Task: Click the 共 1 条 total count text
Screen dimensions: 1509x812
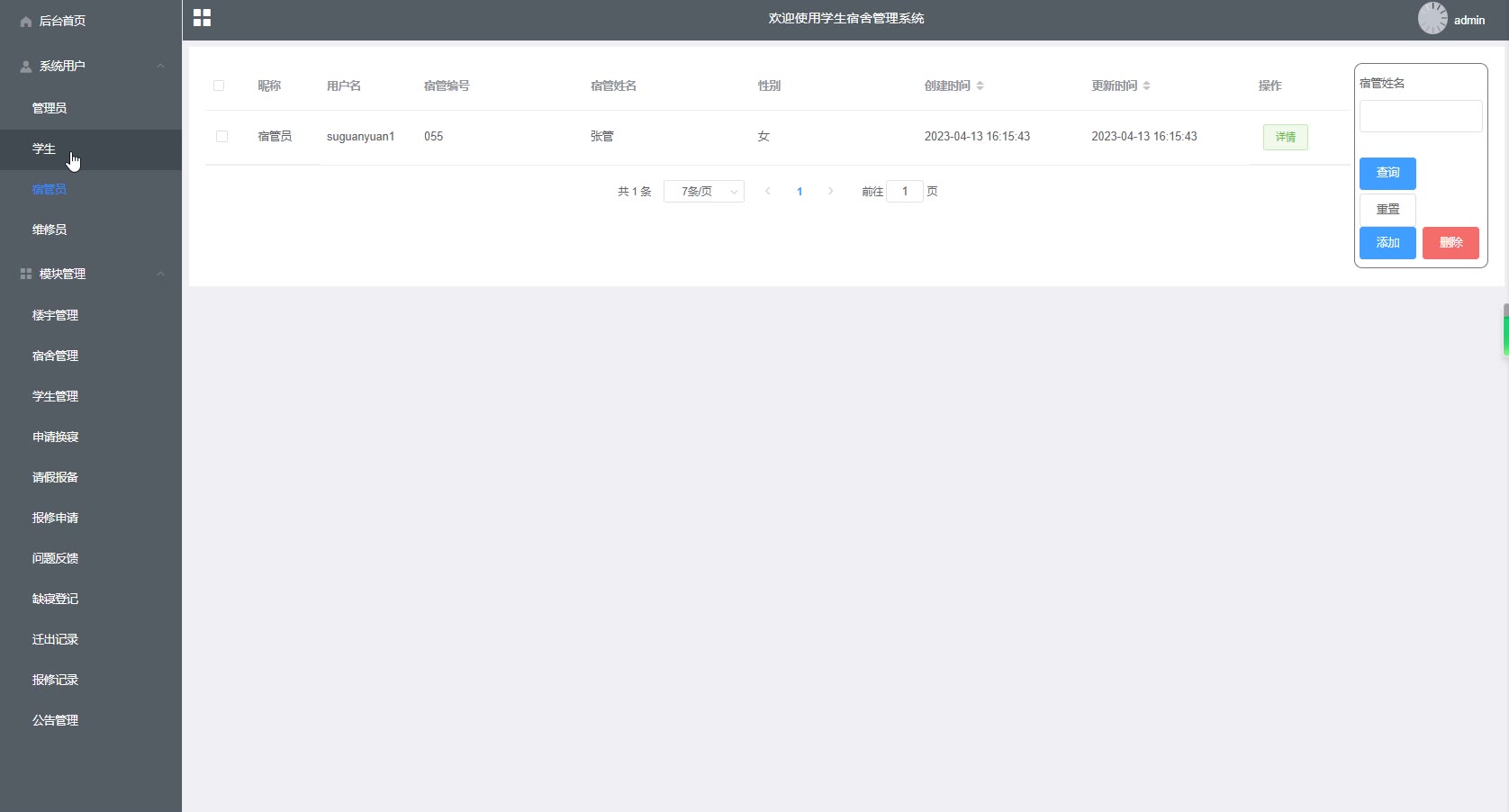Action: (x=635, y=192)
